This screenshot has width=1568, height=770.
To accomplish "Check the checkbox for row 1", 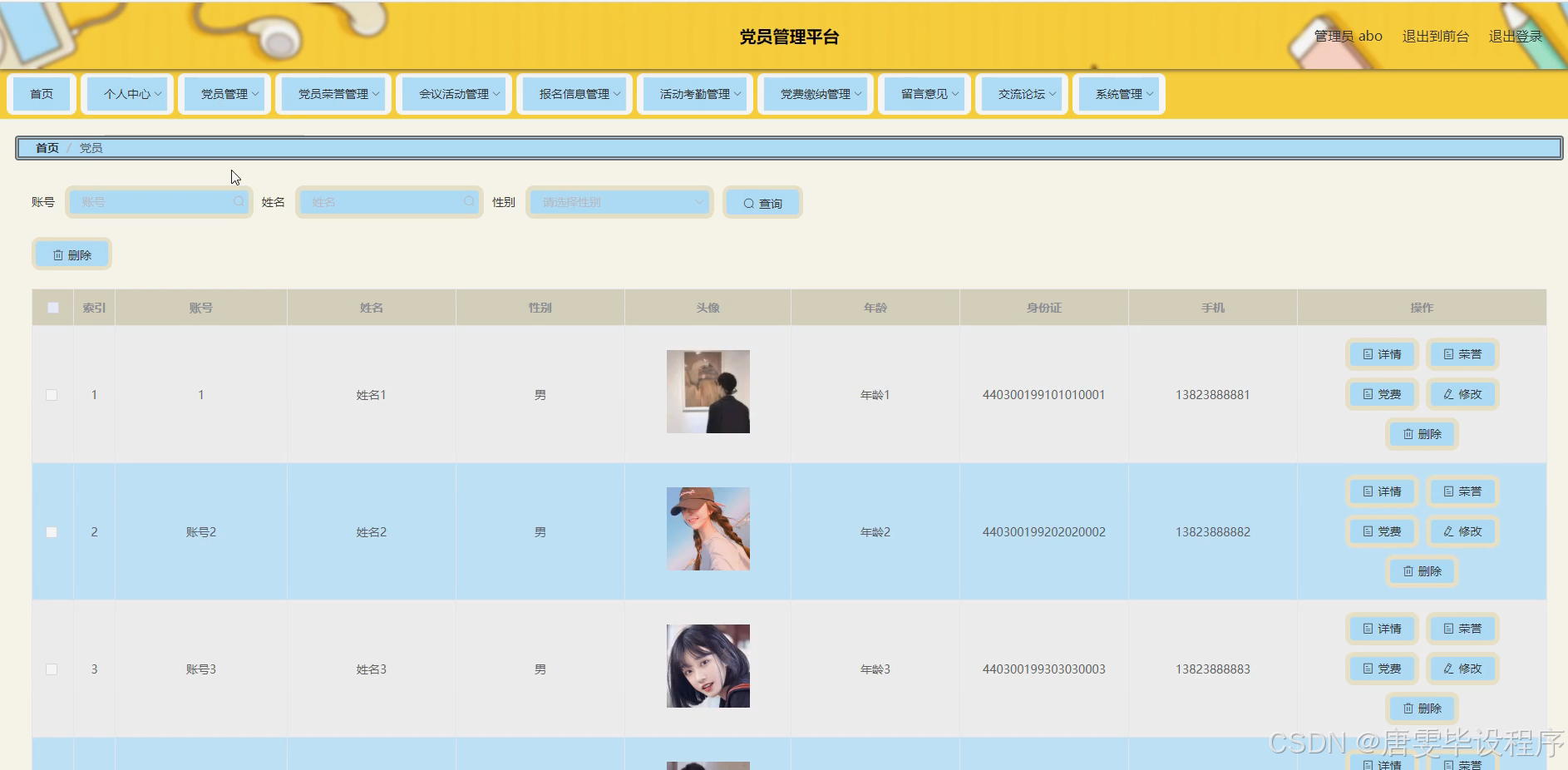I will (52, 395).
